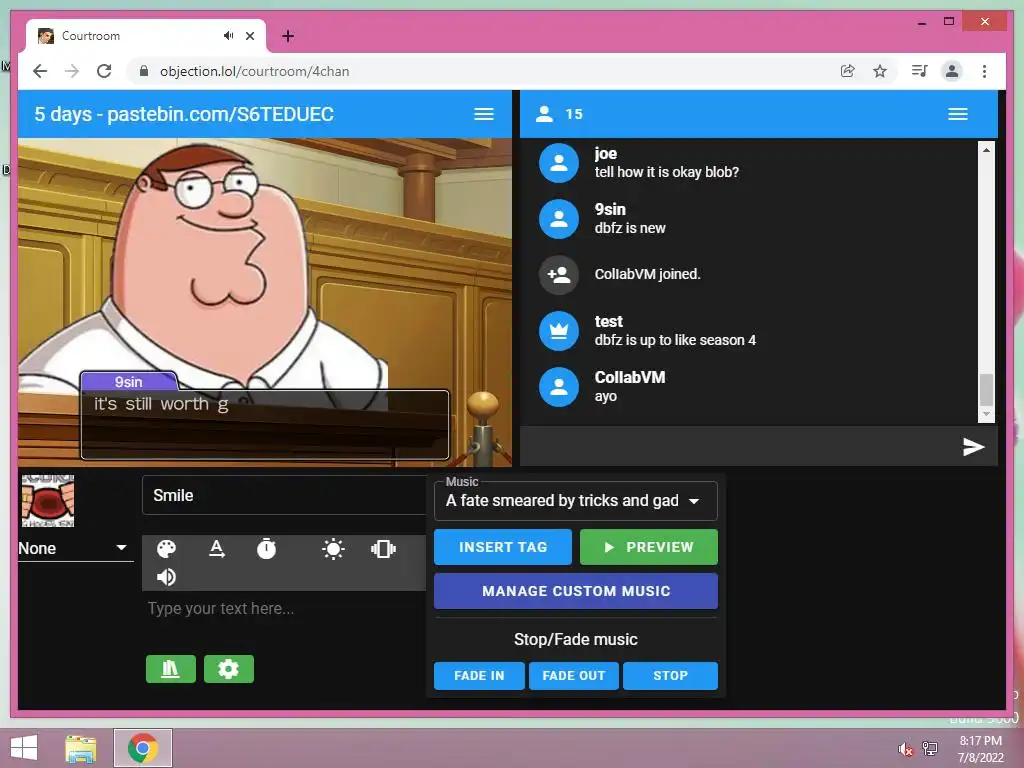Click the 'CollabVM joined.' message
The width and height of the screenshot is (1024, 768).
[x=647, y=274]
